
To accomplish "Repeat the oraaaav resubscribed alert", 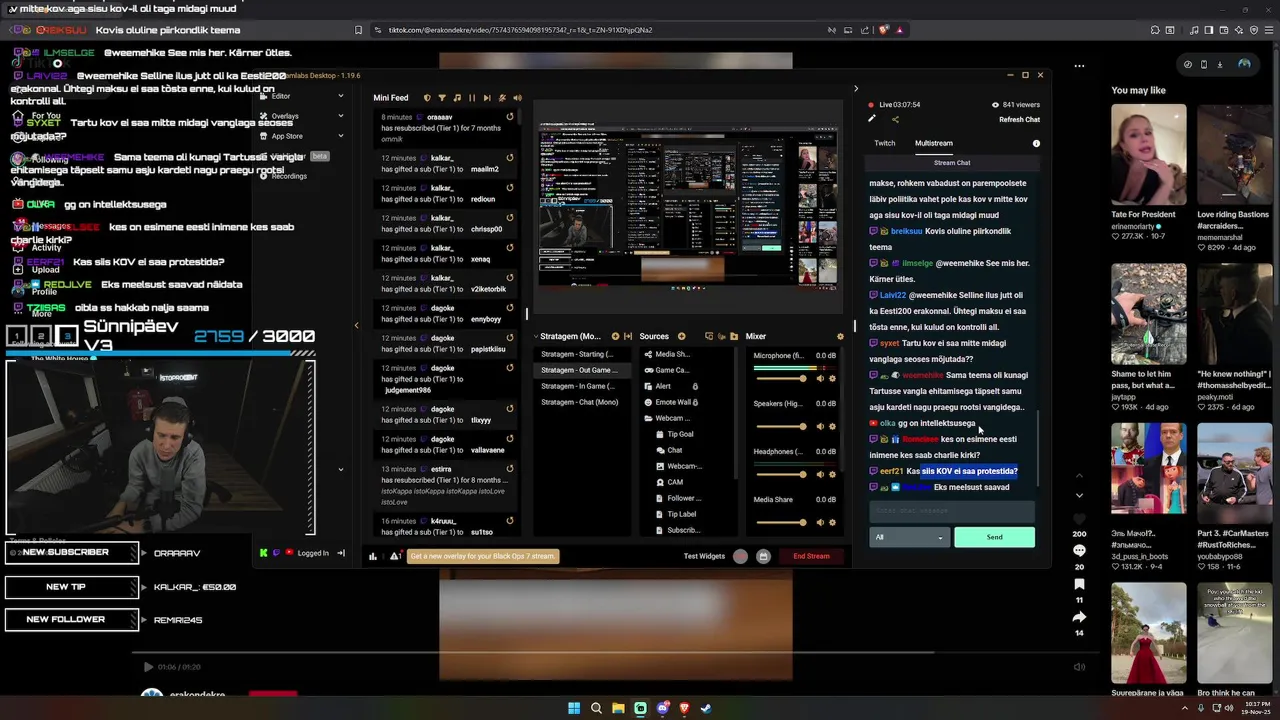I will 509,117.
